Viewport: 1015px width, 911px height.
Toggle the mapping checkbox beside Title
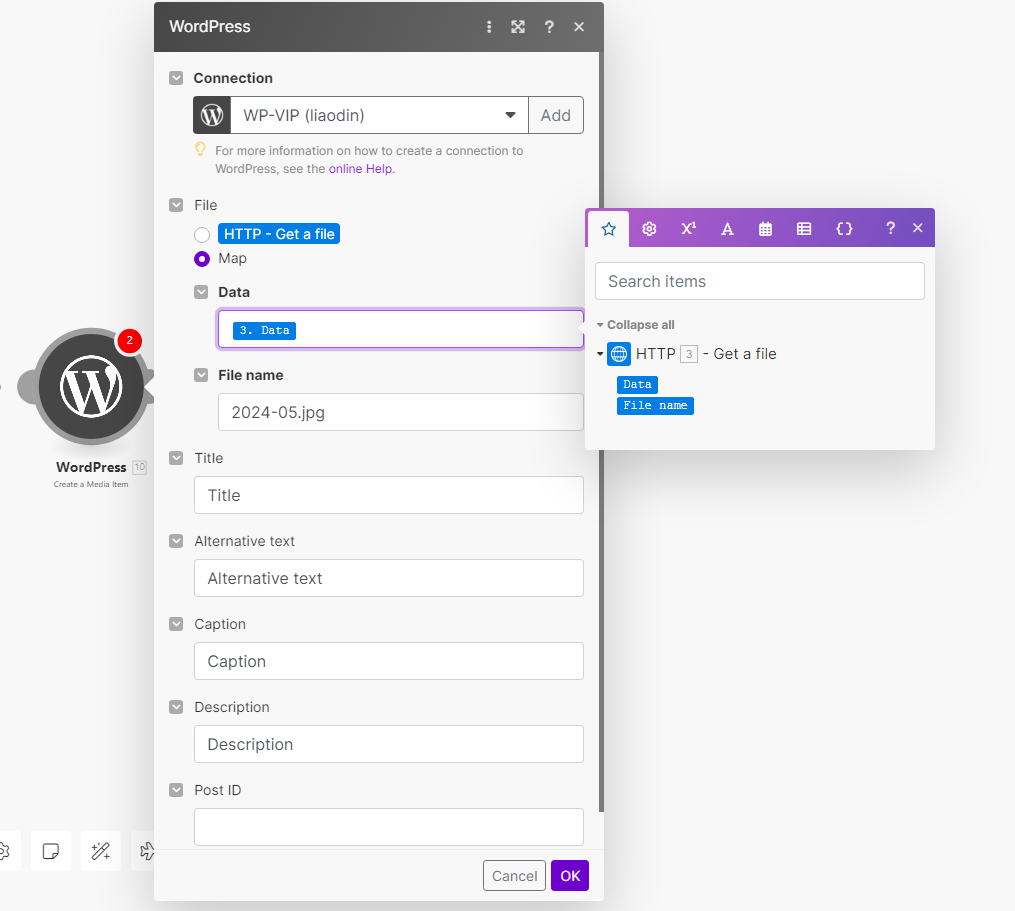pyautogui.click(x=176, y=458)
